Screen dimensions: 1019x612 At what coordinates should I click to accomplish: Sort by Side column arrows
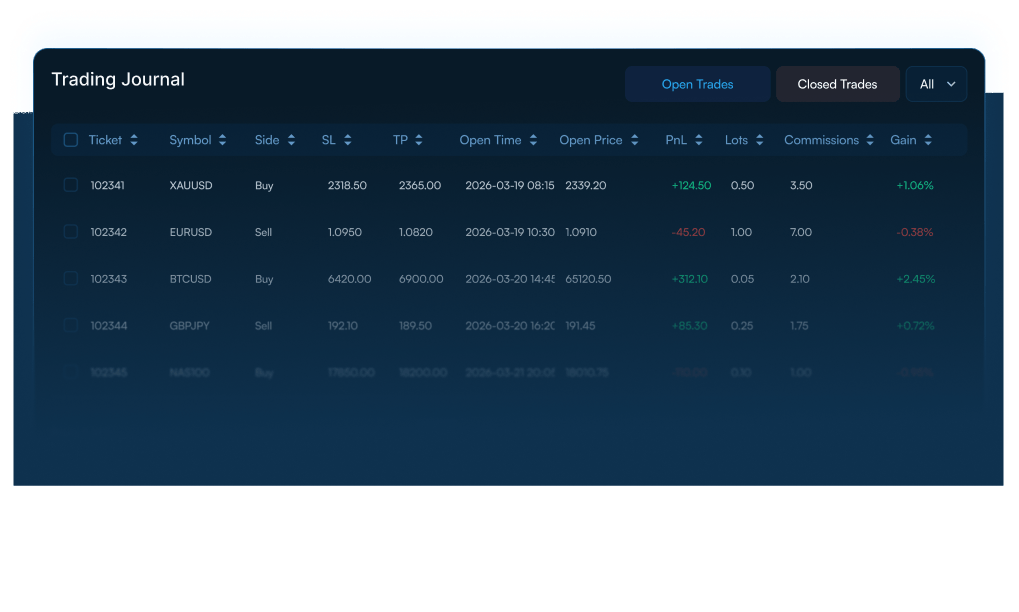(x=291, y=140)
